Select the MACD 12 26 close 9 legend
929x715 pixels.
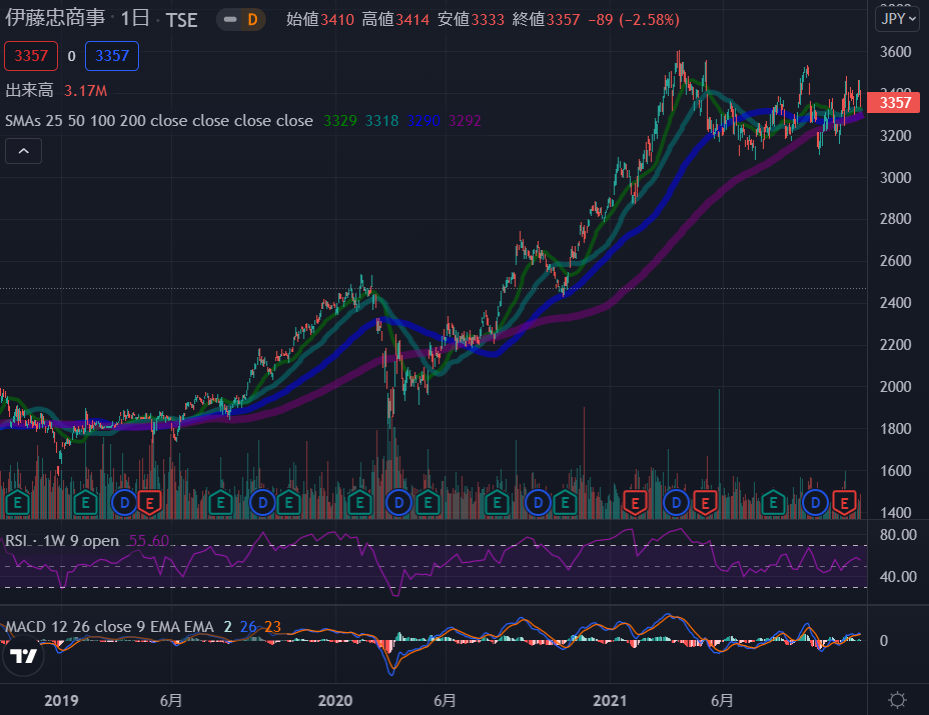tap(110, 626)
